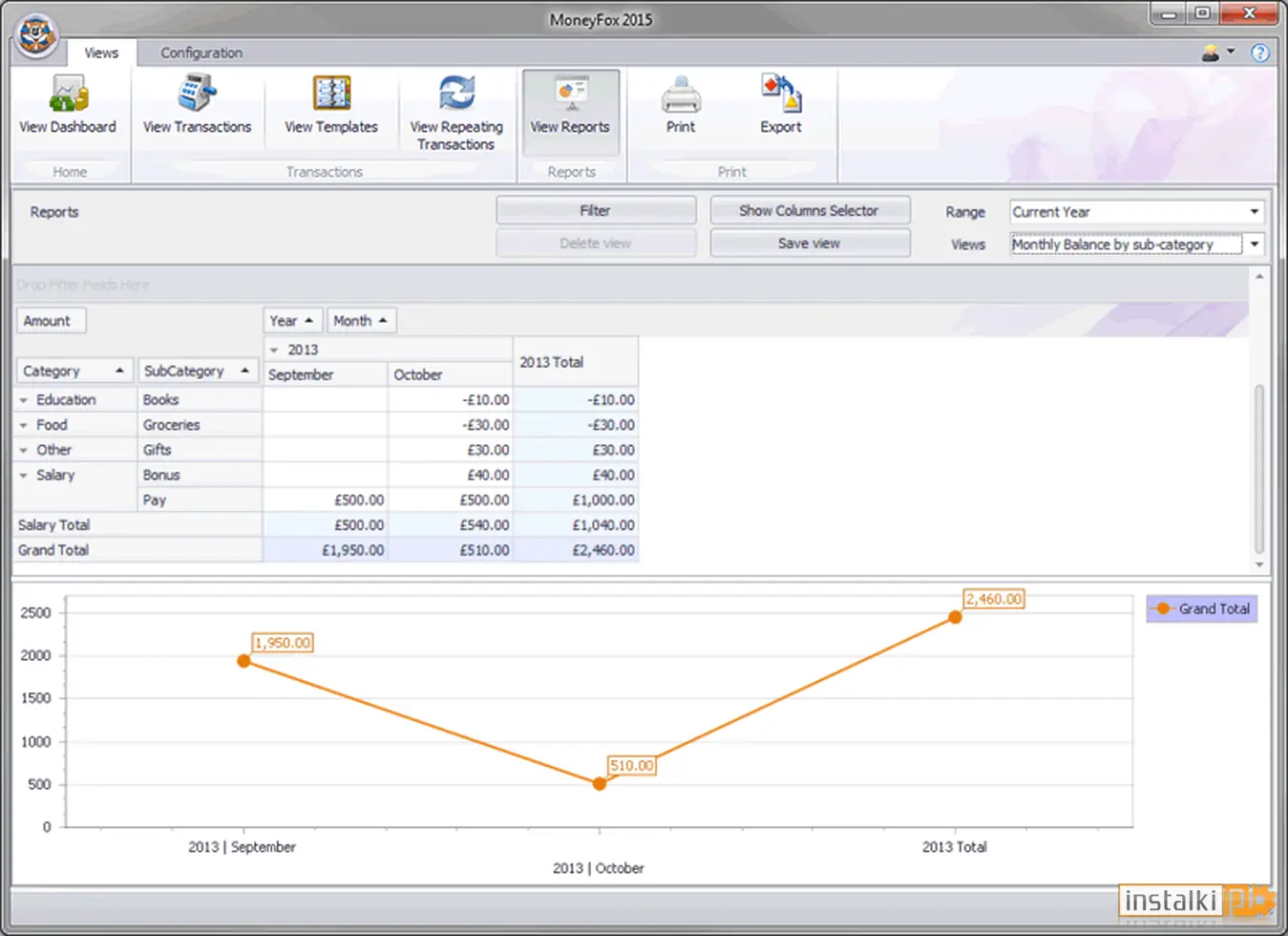Toggle sort order on Month field
1288x936 pixels.
point(361,321)
